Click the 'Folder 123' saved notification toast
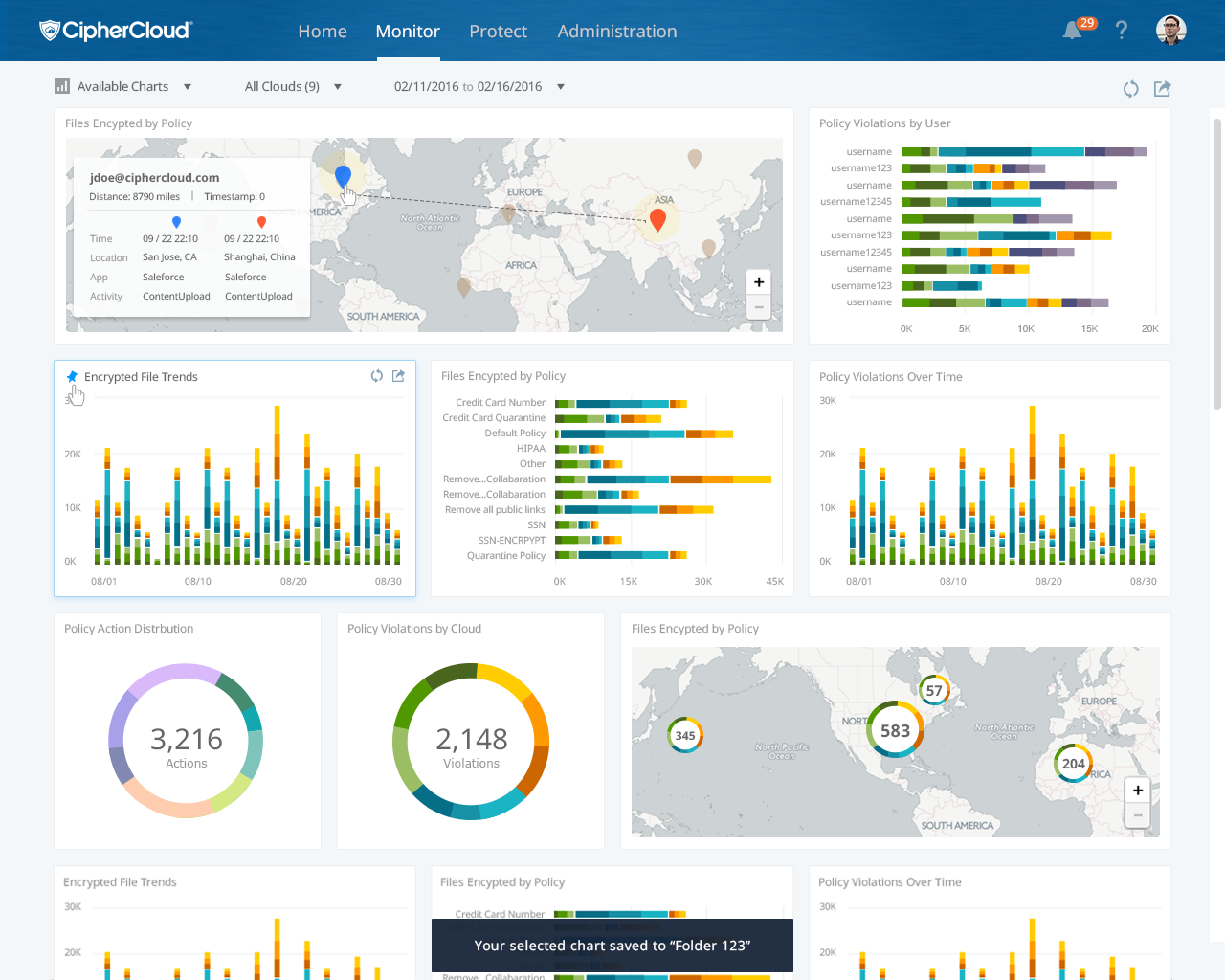 pyautogui.click(x=612, y=946)
